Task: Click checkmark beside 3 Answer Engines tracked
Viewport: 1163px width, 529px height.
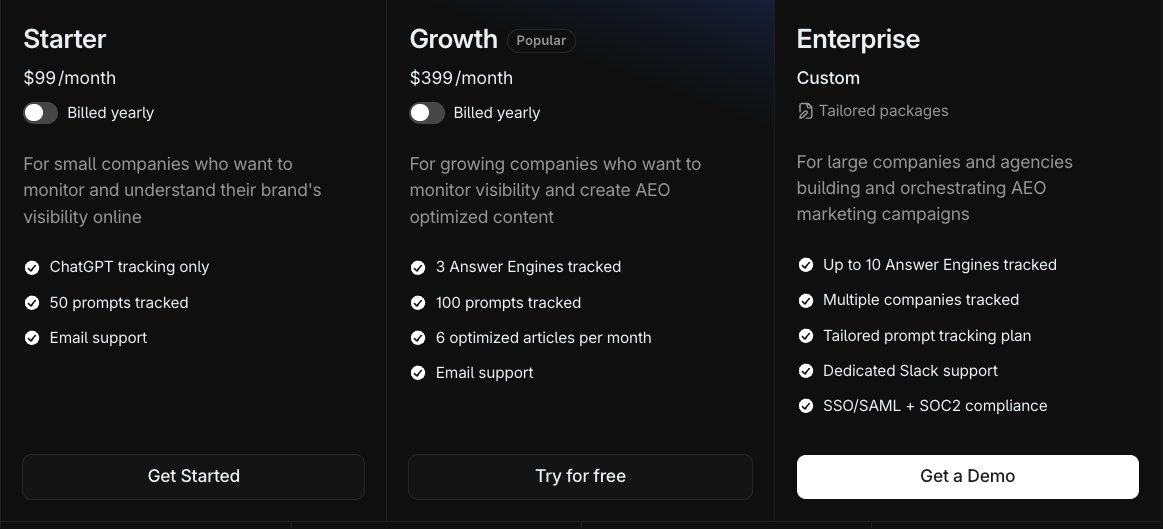Action: coord(418,267)
